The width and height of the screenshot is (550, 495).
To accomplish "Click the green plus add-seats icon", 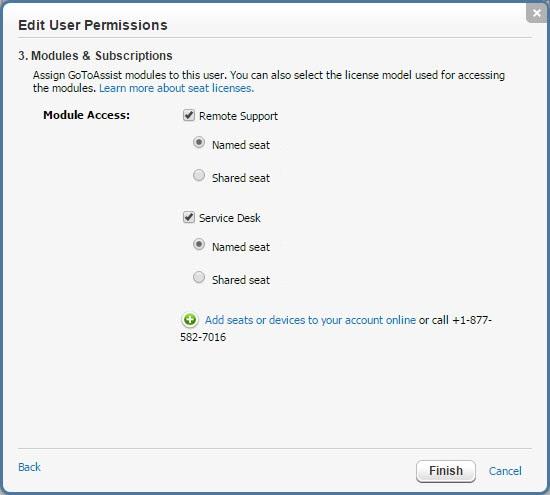I will 189,320.
